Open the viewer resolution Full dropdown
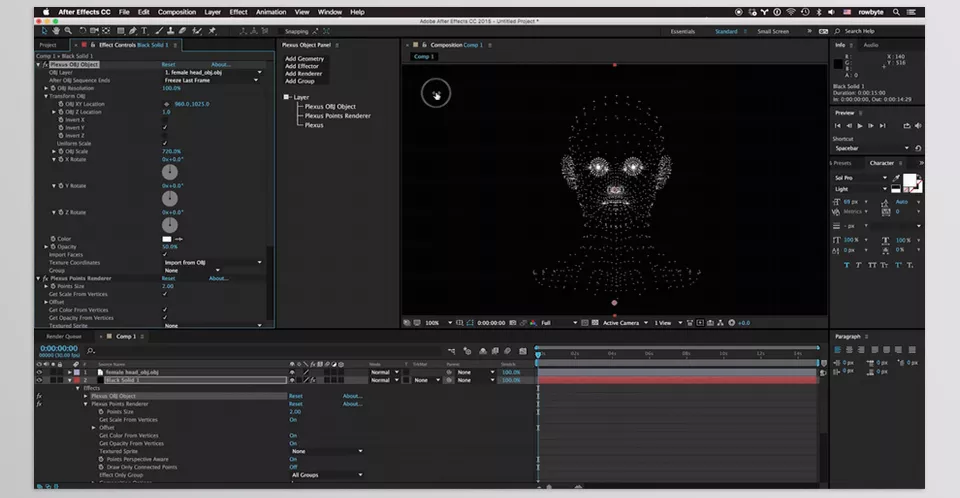 point(559,323)
